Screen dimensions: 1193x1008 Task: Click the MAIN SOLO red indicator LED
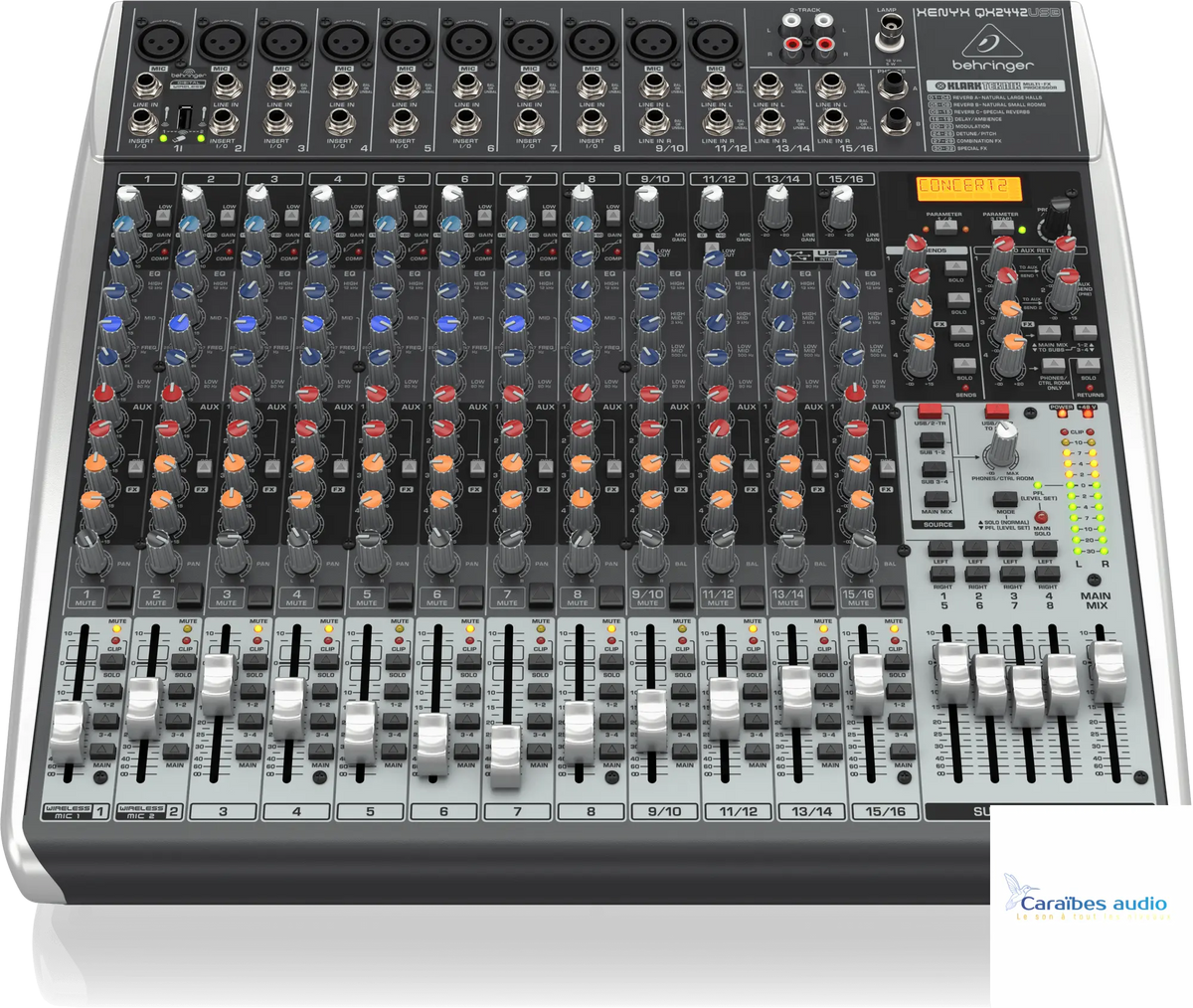1041,518
